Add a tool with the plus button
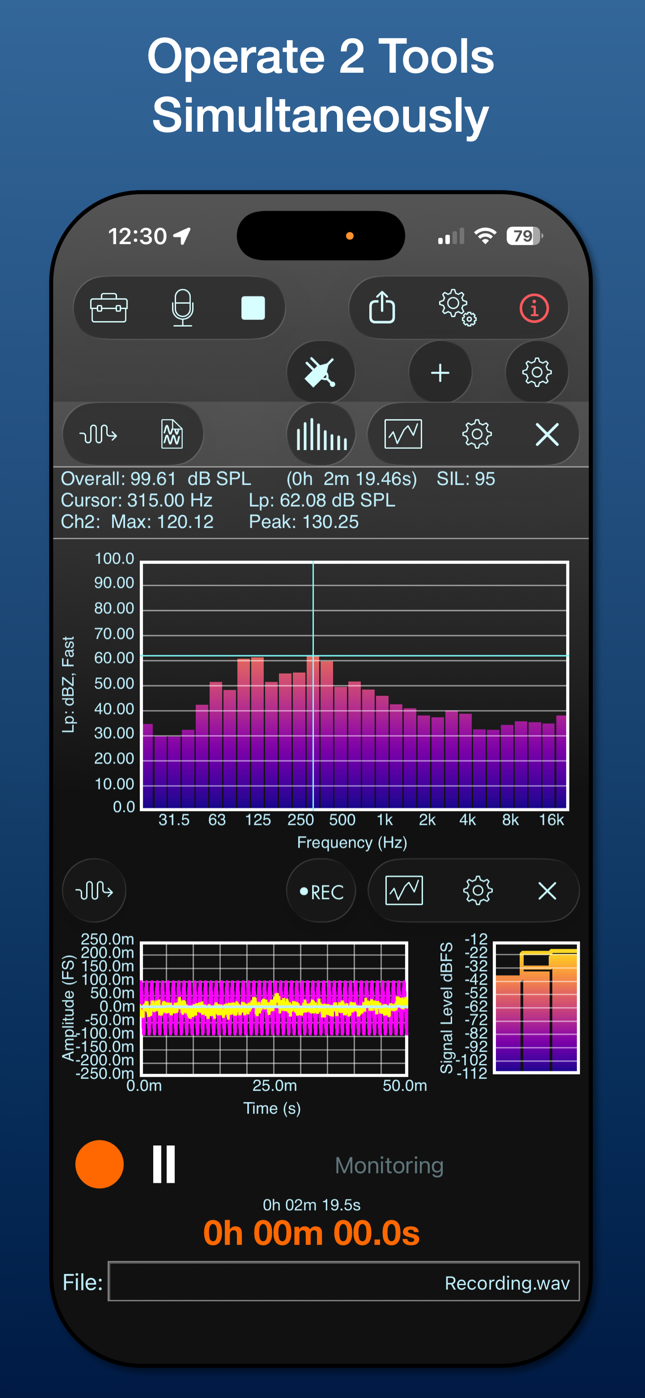Screen dimensions: 645x1398 coord(440,373)
